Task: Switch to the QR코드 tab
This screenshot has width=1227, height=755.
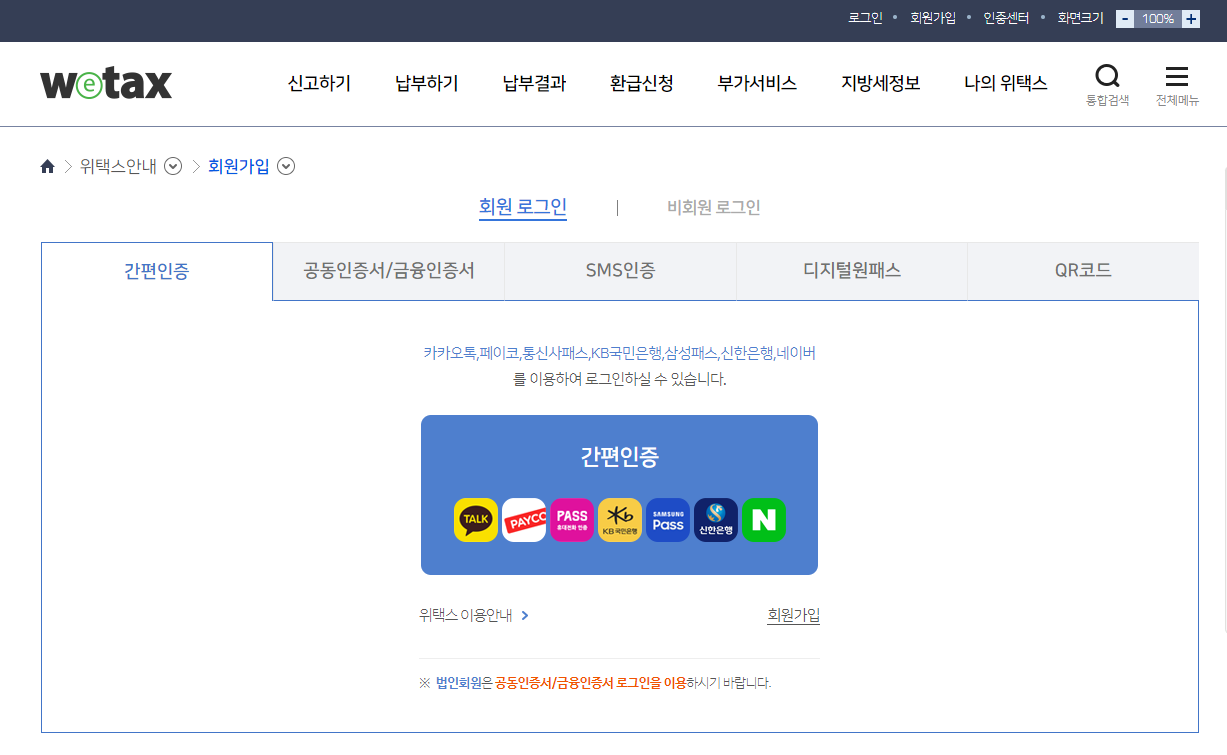Action: click(x=1083, y=271)
